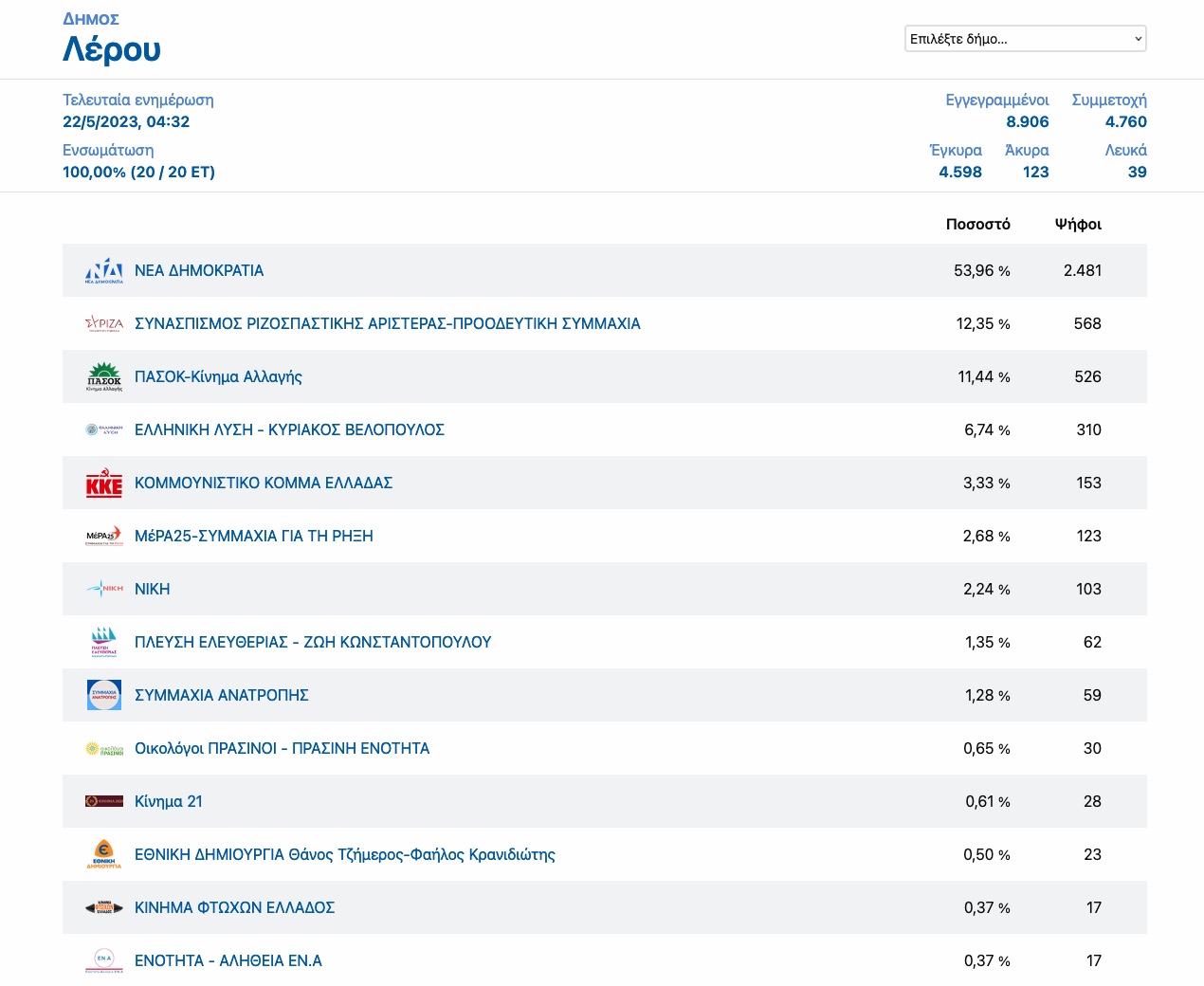Click the Άκυρα label
Image resolution: width=1204 pixels, height=986 pixels.
(x=1027, y=150)
